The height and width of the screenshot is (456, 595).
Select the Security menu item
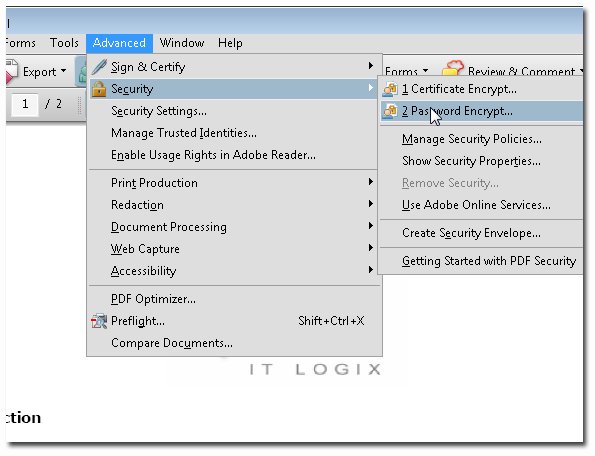232,89
